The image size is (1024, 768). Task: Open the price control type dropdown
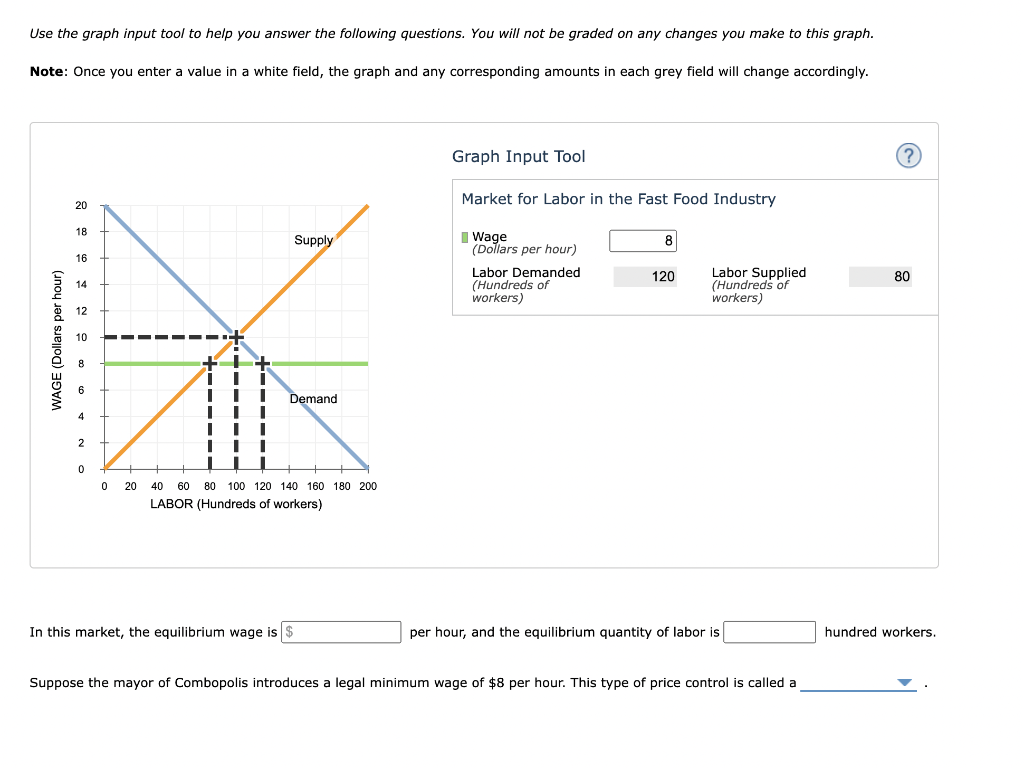[858, 683]
